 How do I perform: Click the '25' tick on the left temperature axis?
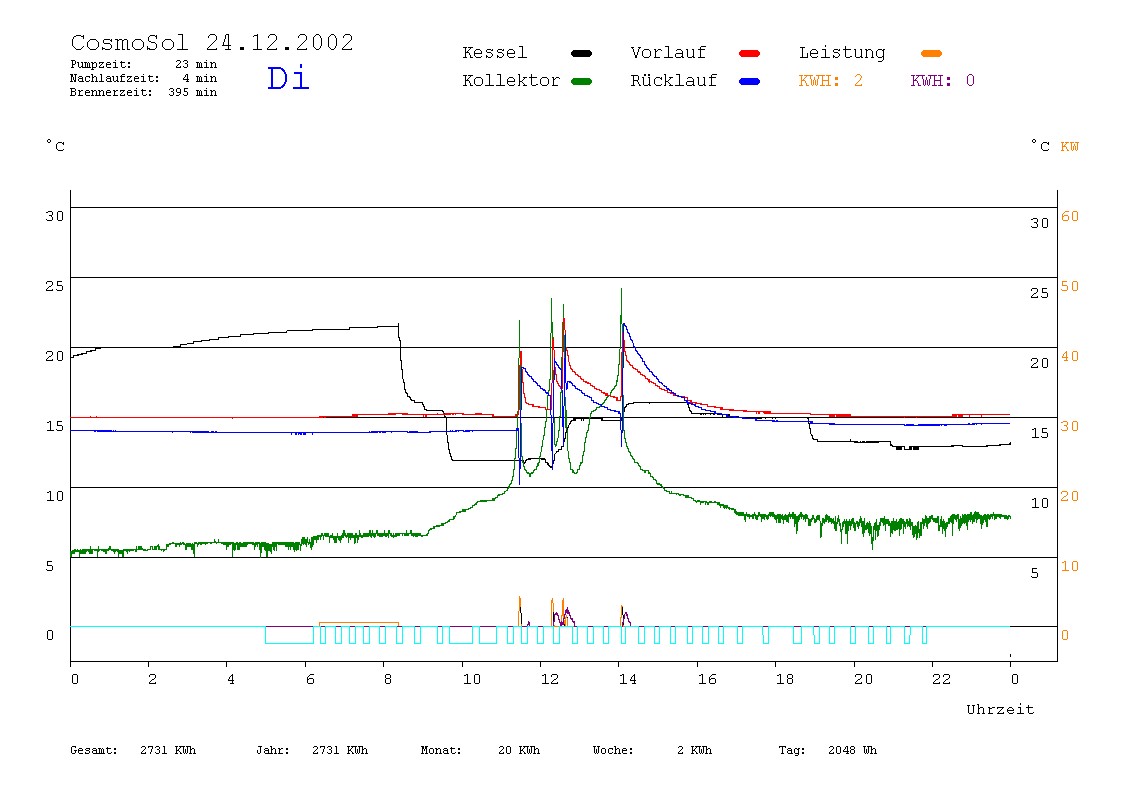[x=55, y=286]
